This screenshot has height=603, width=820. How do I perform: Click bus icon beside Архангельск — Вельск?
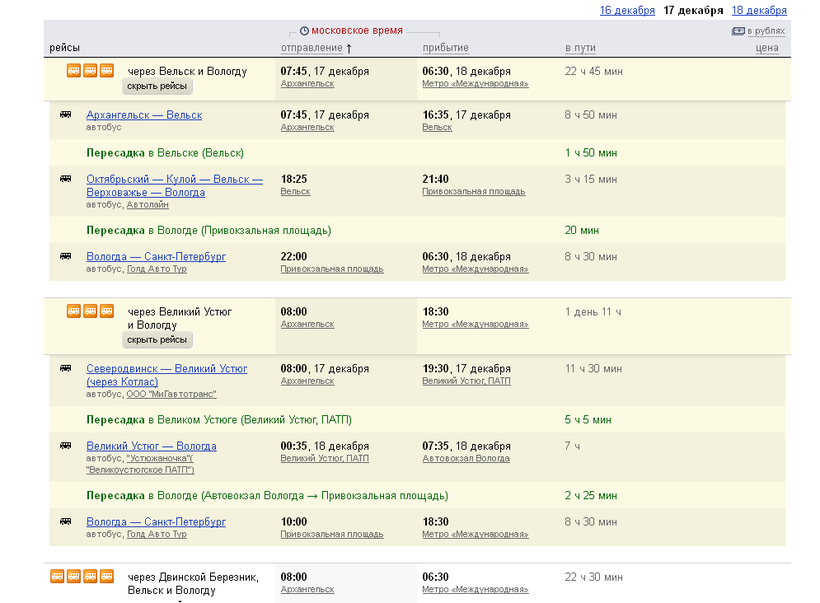[x=66, y=115]
